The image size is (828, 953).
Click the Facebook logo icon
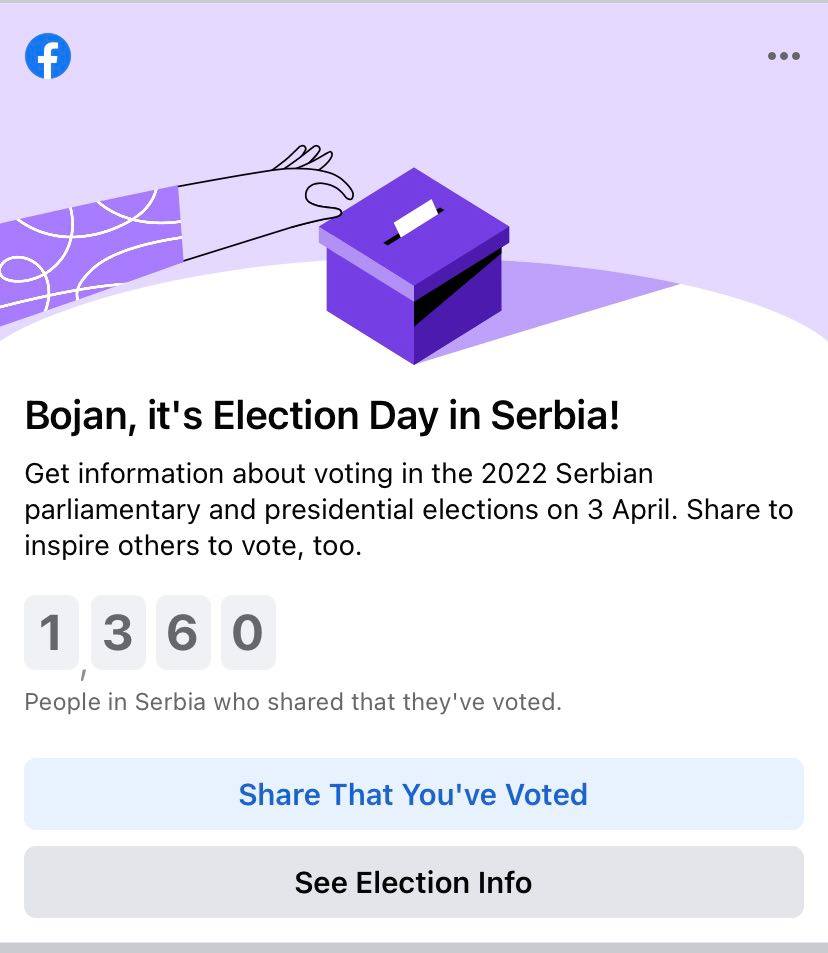(x=48, y=57)
